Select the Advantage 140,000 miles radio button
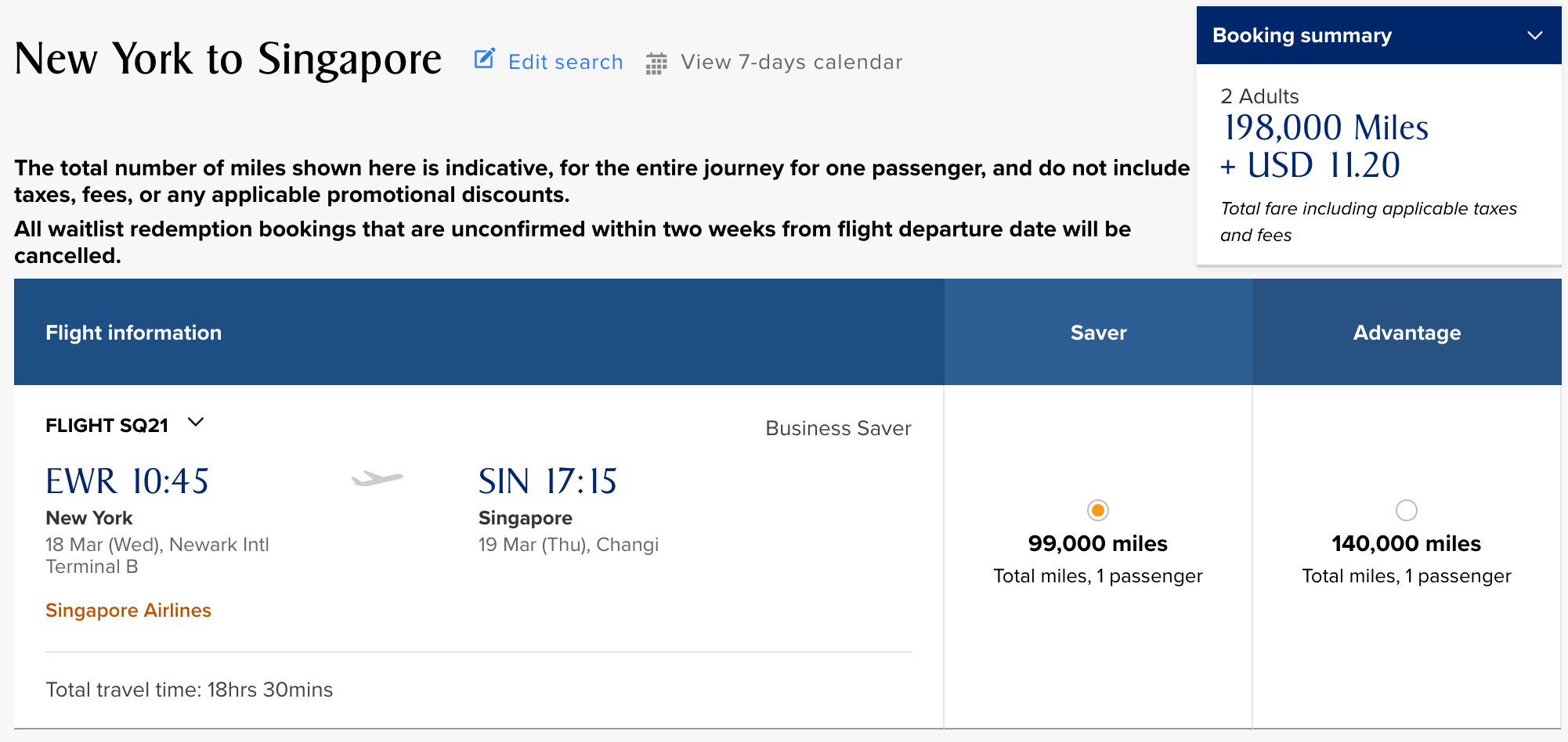Viewport: 1568px width, 742px height. click(x=1406, y=510)
